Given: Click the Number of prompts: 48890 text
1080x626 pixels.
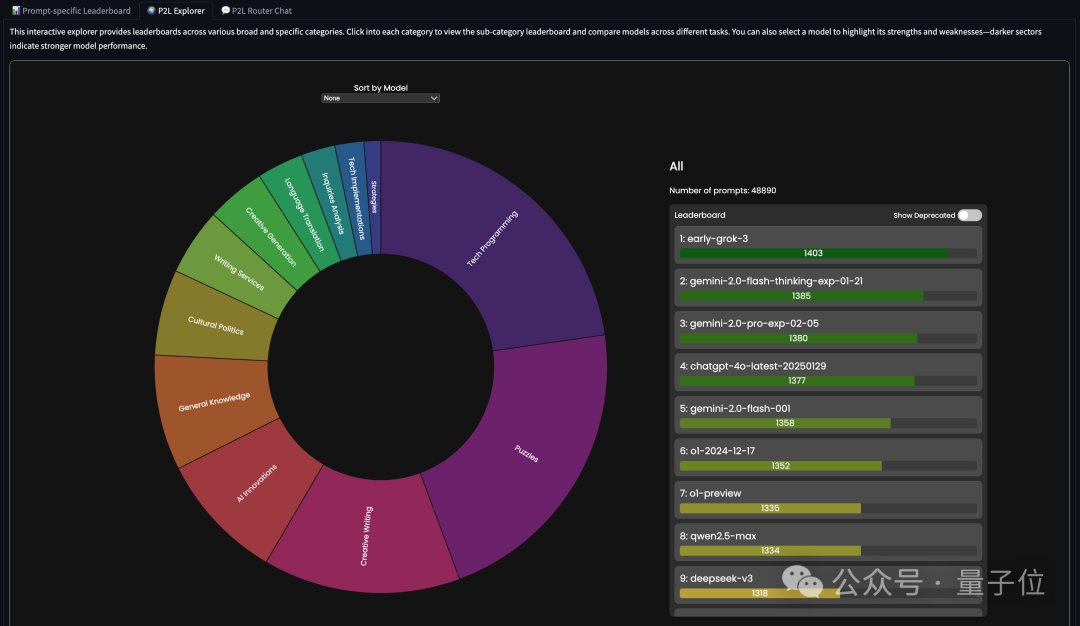Looking at the screenshot, I should (x=723, y=191).
